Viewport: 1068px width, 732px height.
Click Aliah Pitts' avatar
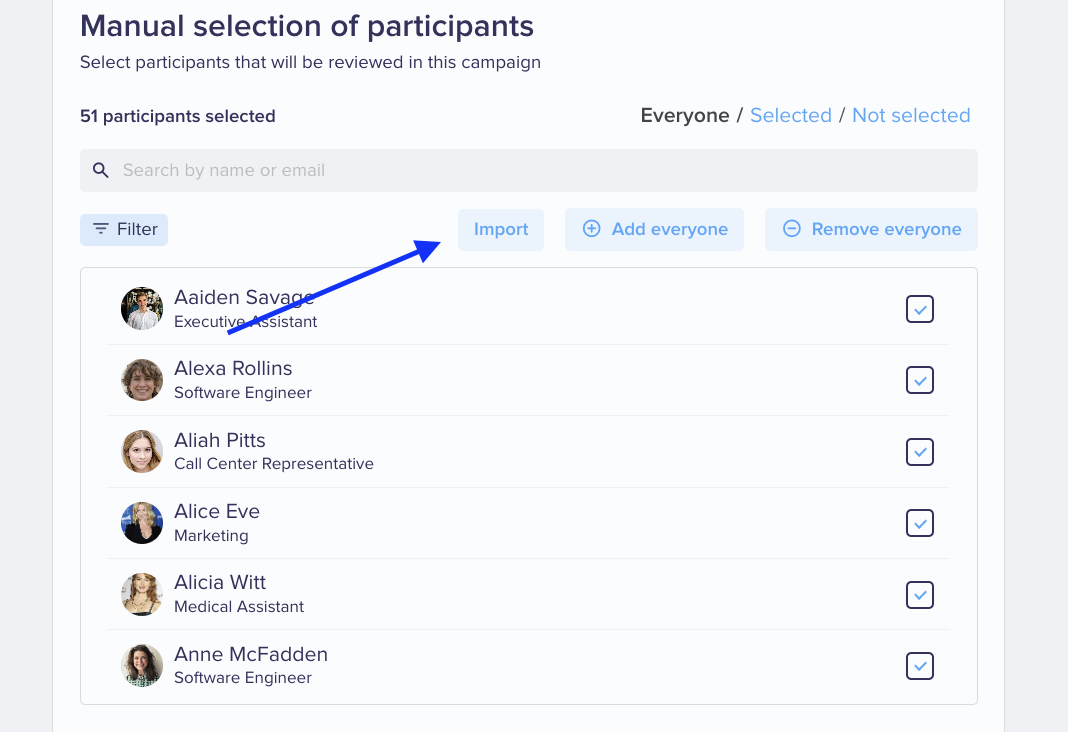[x=142, y=451]
